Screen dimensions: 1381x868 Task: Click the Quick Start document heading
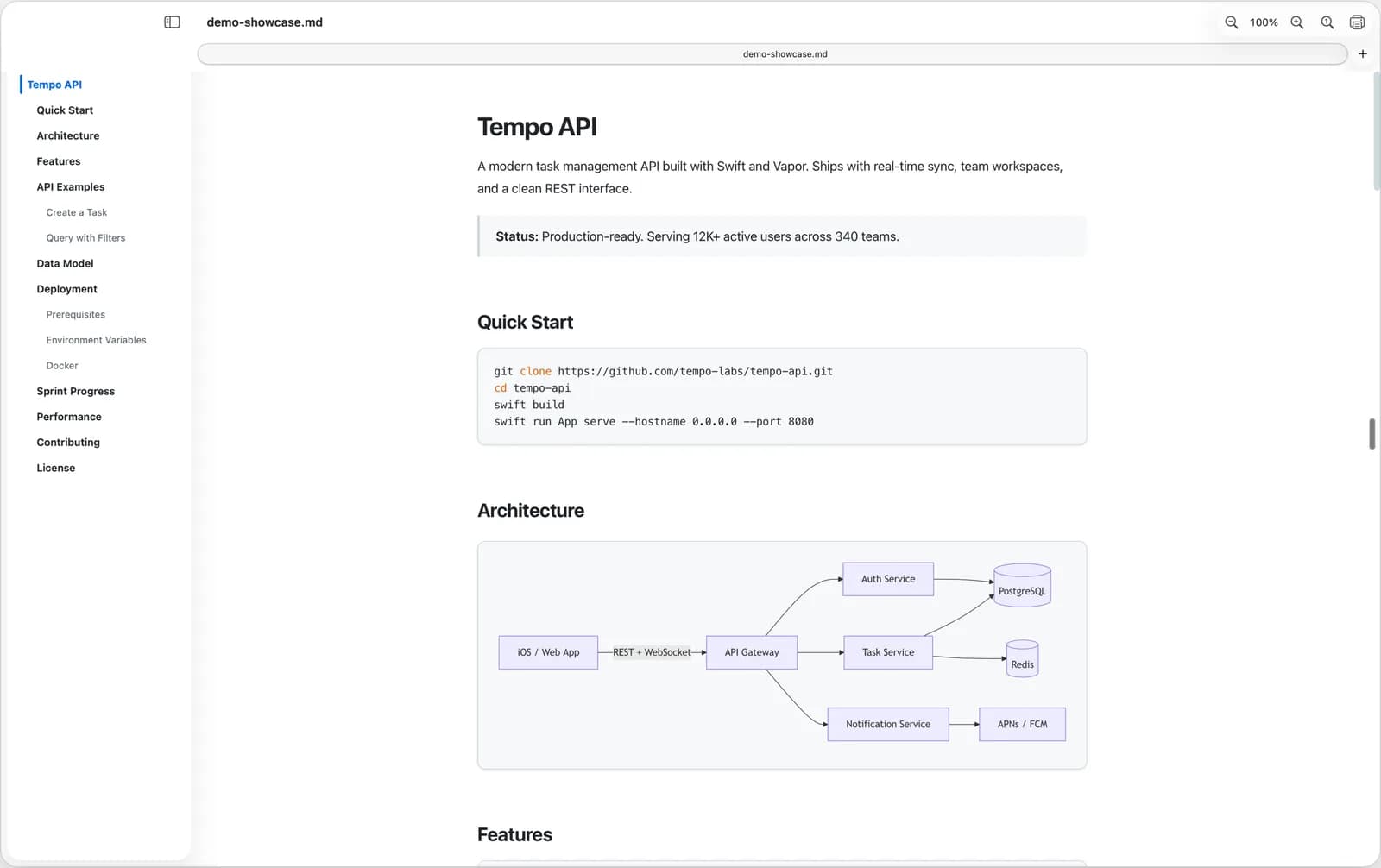pyautogui.click(x=525, y=322)
